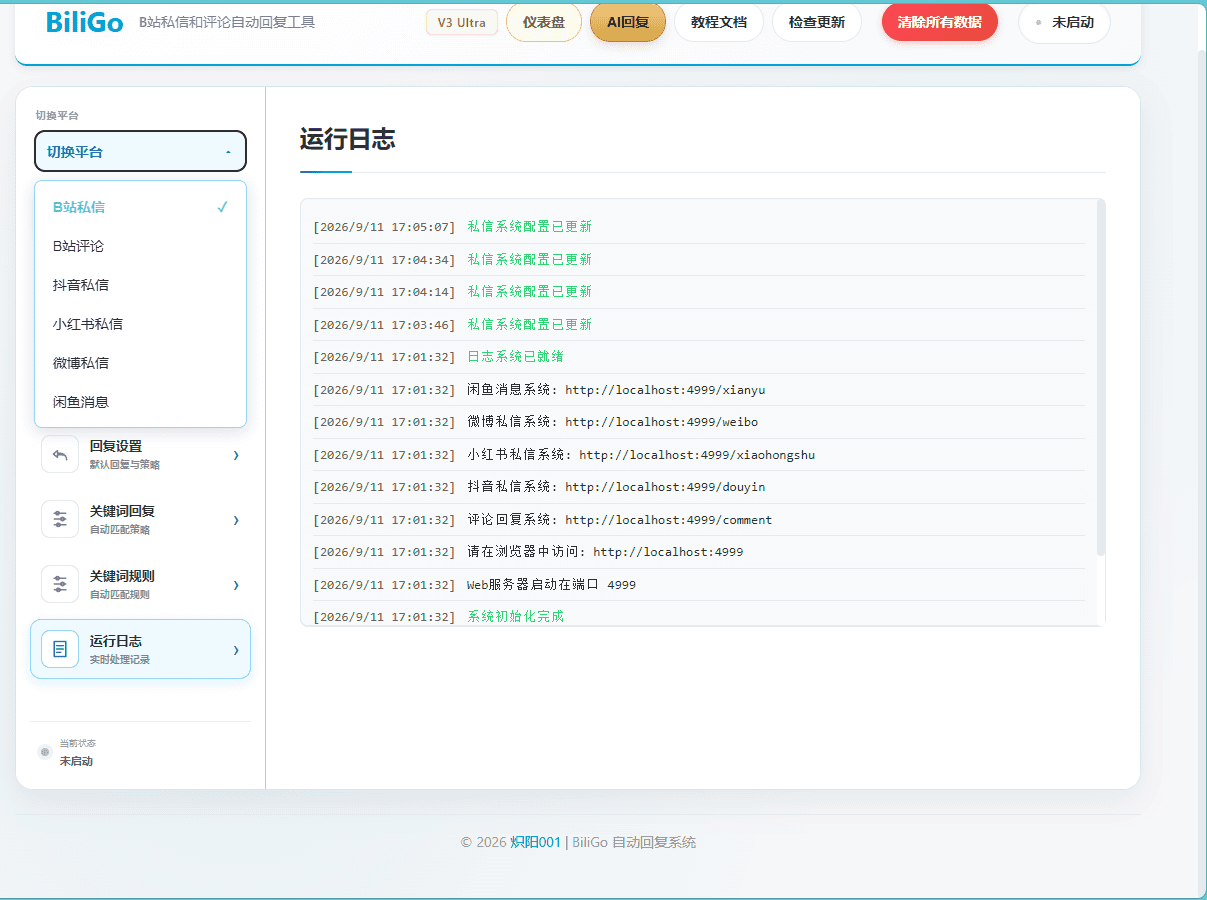Click the sliders icon beside 关键词规则
This screenshot has width=1207, height=900.
click(60, 584)
